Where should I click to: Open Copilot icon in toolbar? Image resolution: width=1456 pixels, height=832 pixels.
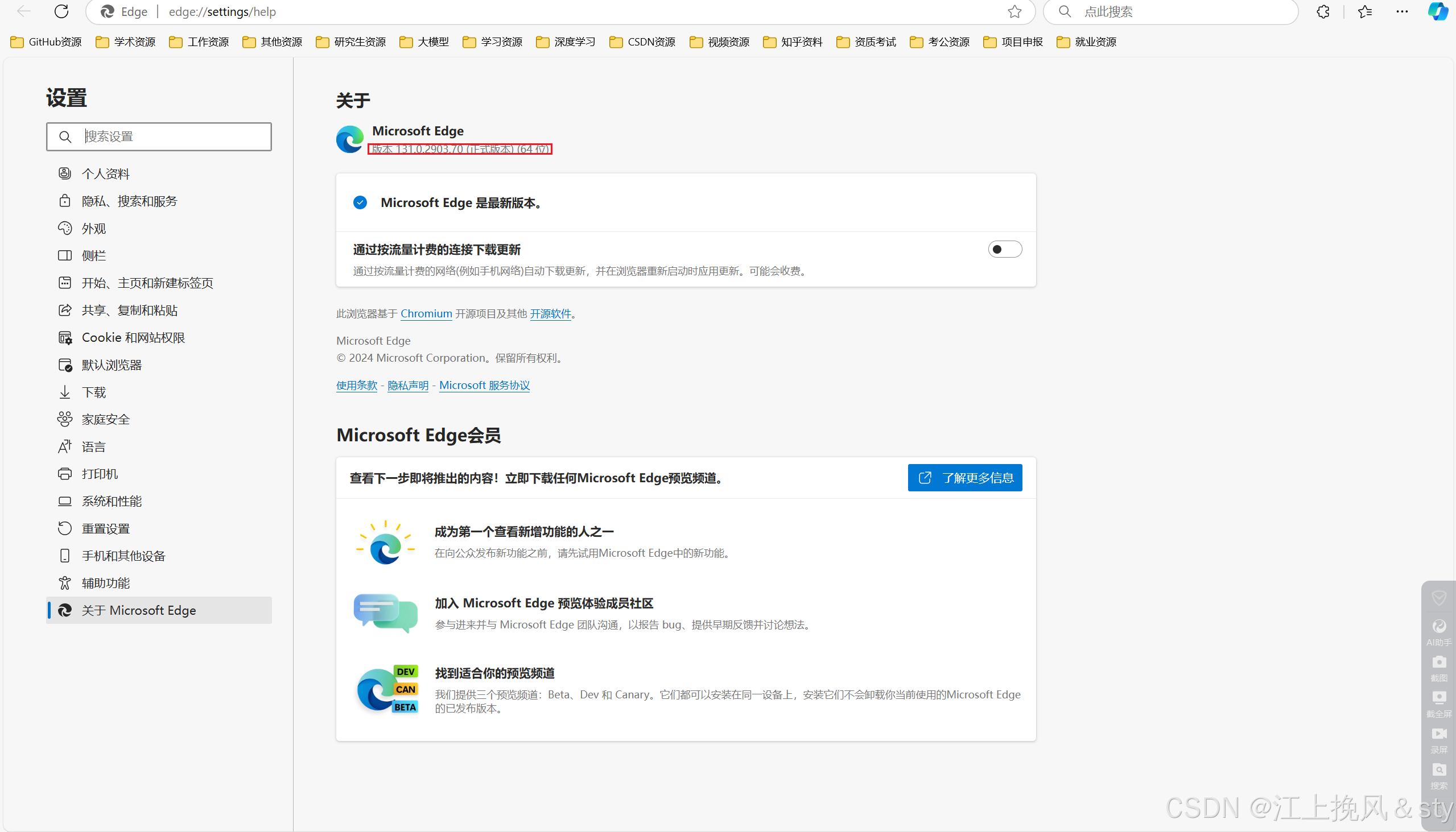point(1437,11)
